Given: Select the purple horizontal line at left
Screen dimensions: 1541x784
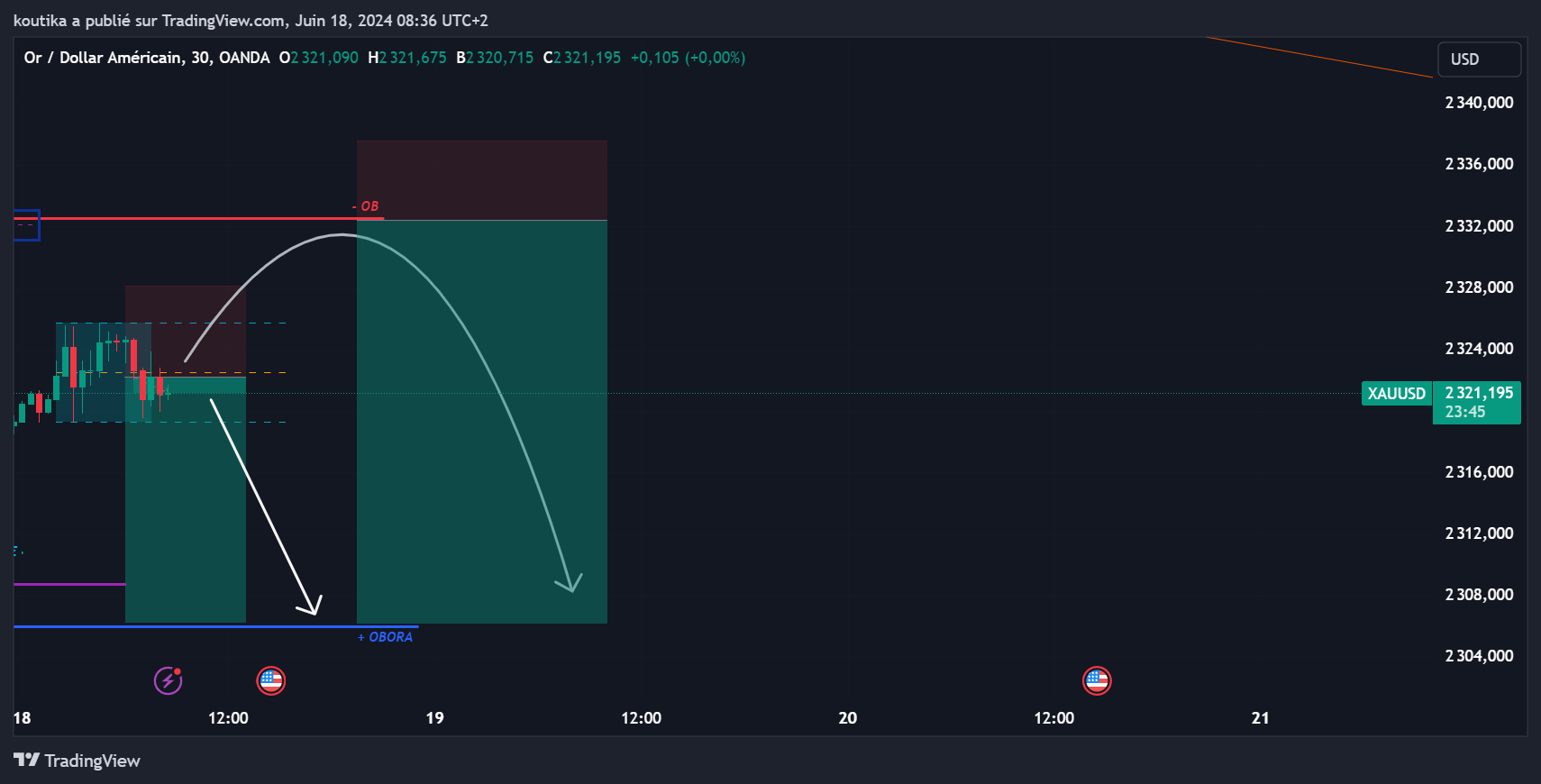Looking at the screenshot, I should (68, 584).
